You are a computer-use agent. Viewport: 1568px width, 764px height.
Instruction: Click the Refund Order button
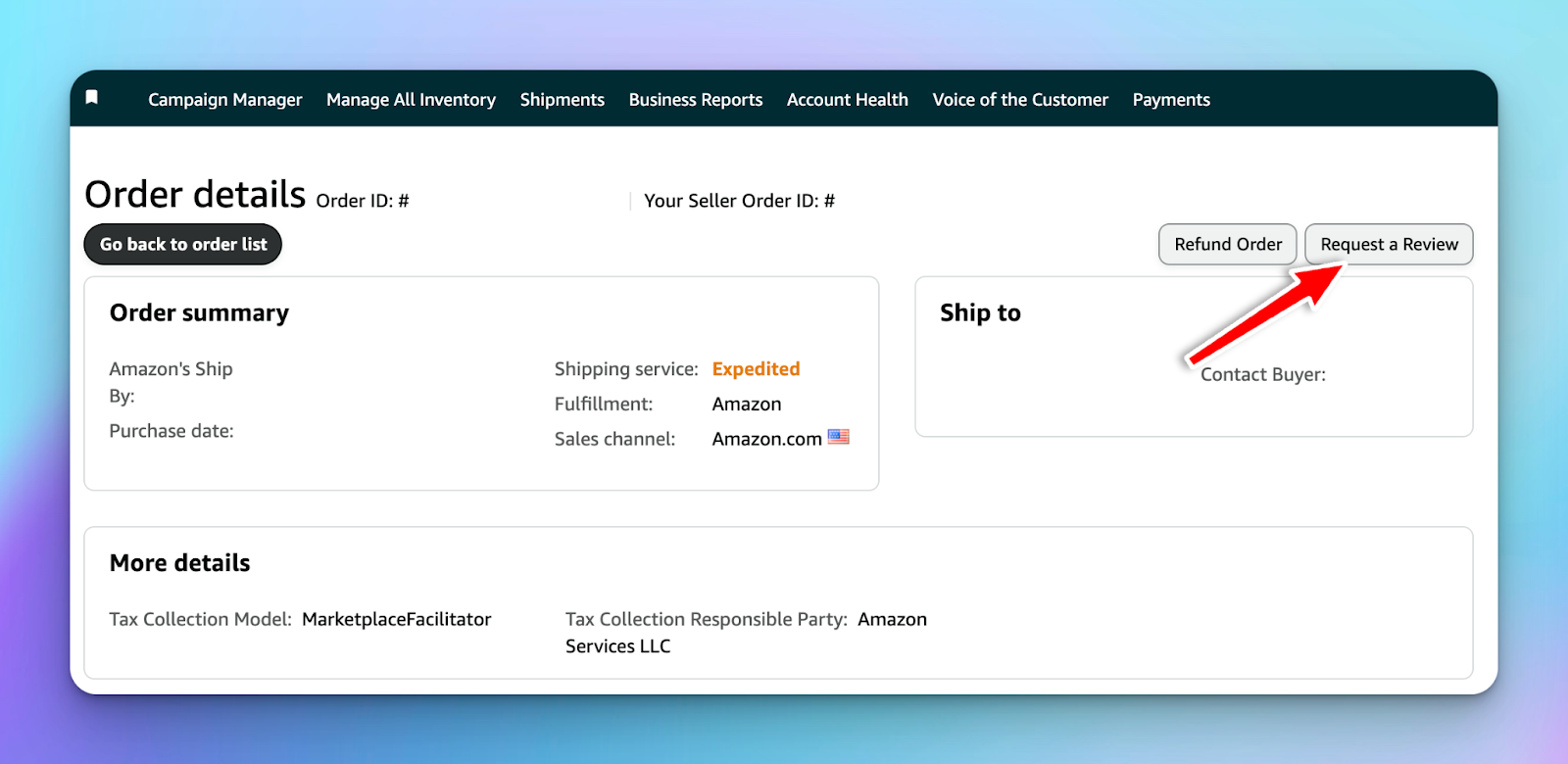click(1227, 245)
